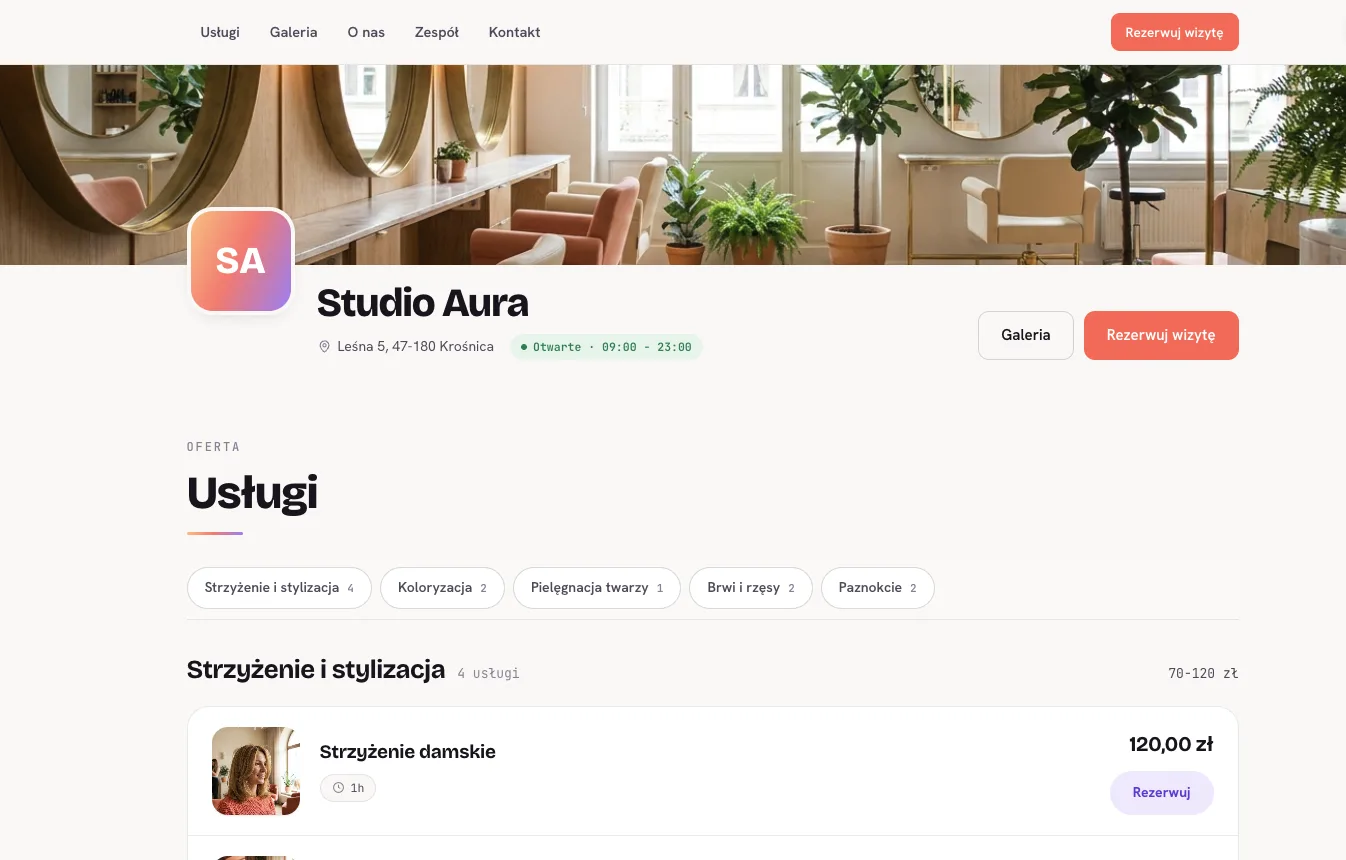Viewport: 1346px width, 860px height.
Task: Select the Strzyżenie i stylizacja category tab
Action: click(279, 588)
